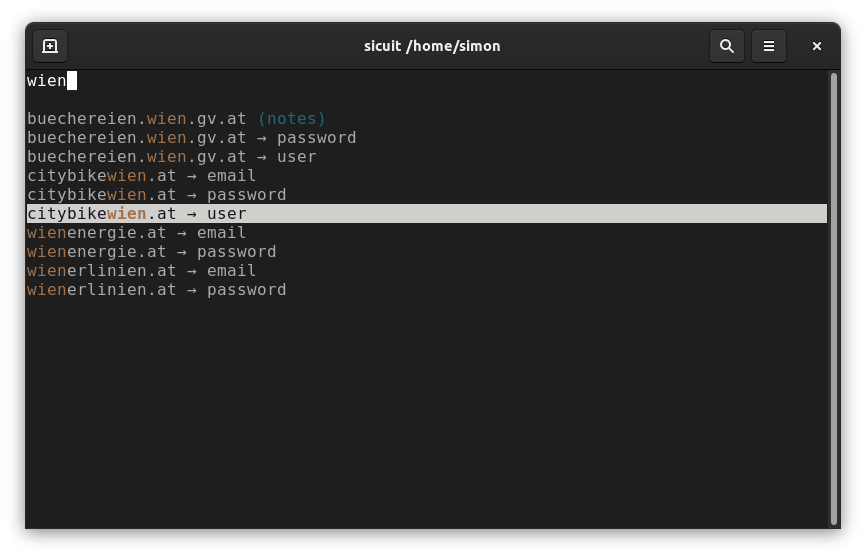Image resolution: width=866 pixels, height=557 pixels.
Task: Click the text cursor block after wien
Action: tap(72, 81)
